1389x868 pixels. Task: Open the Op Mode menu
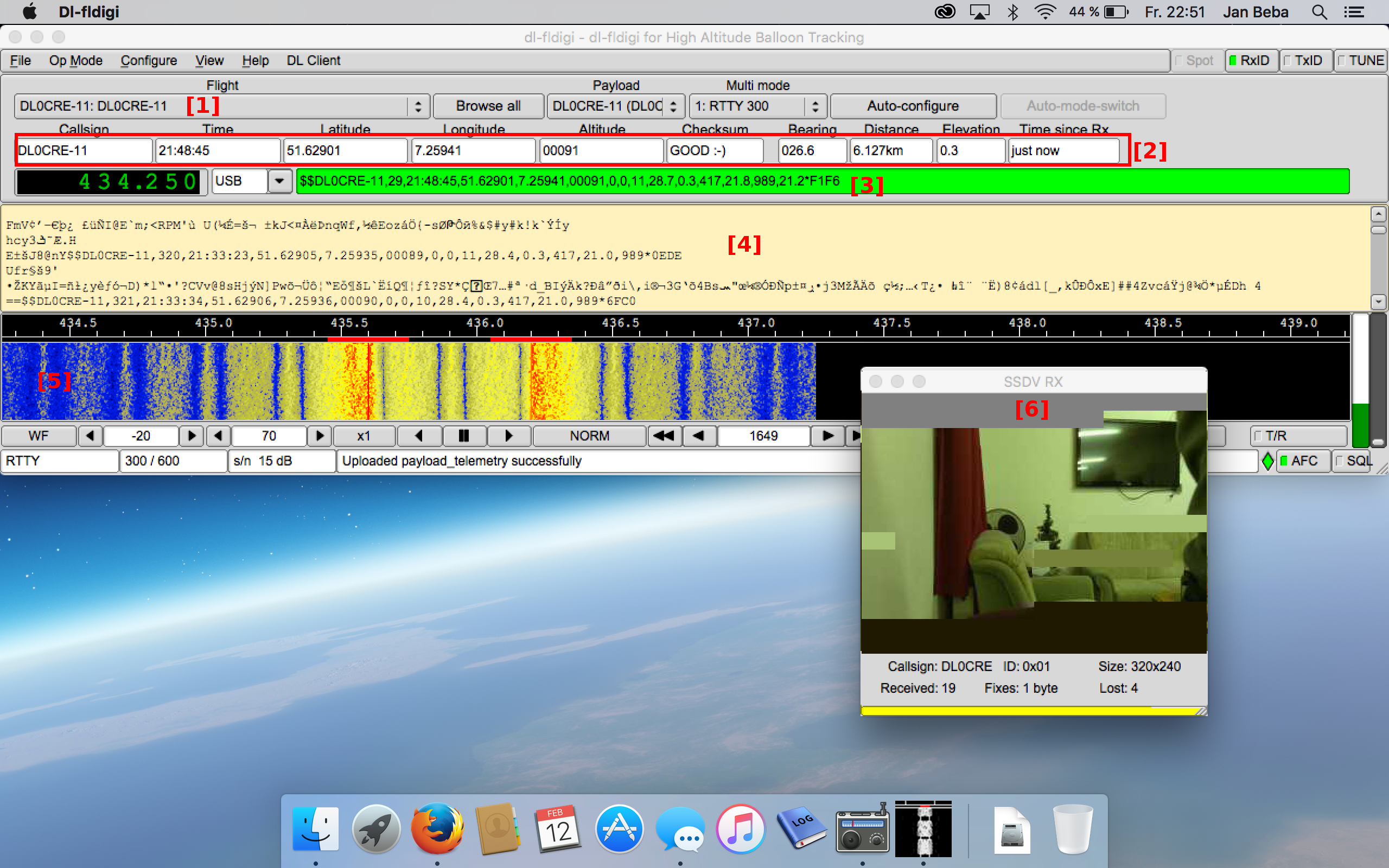coord(75,60)
